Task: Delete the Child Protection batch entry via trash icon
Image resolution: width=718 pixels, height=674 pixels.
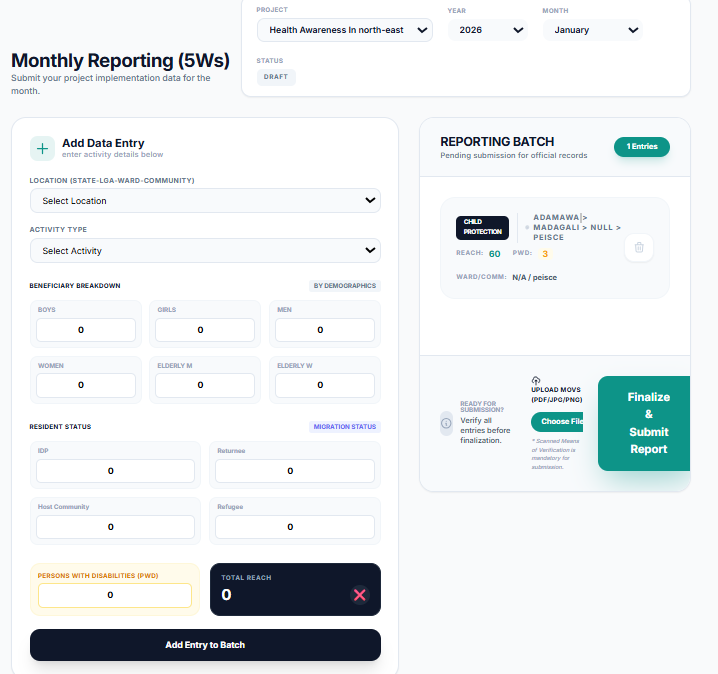Action: click(639, 247)
